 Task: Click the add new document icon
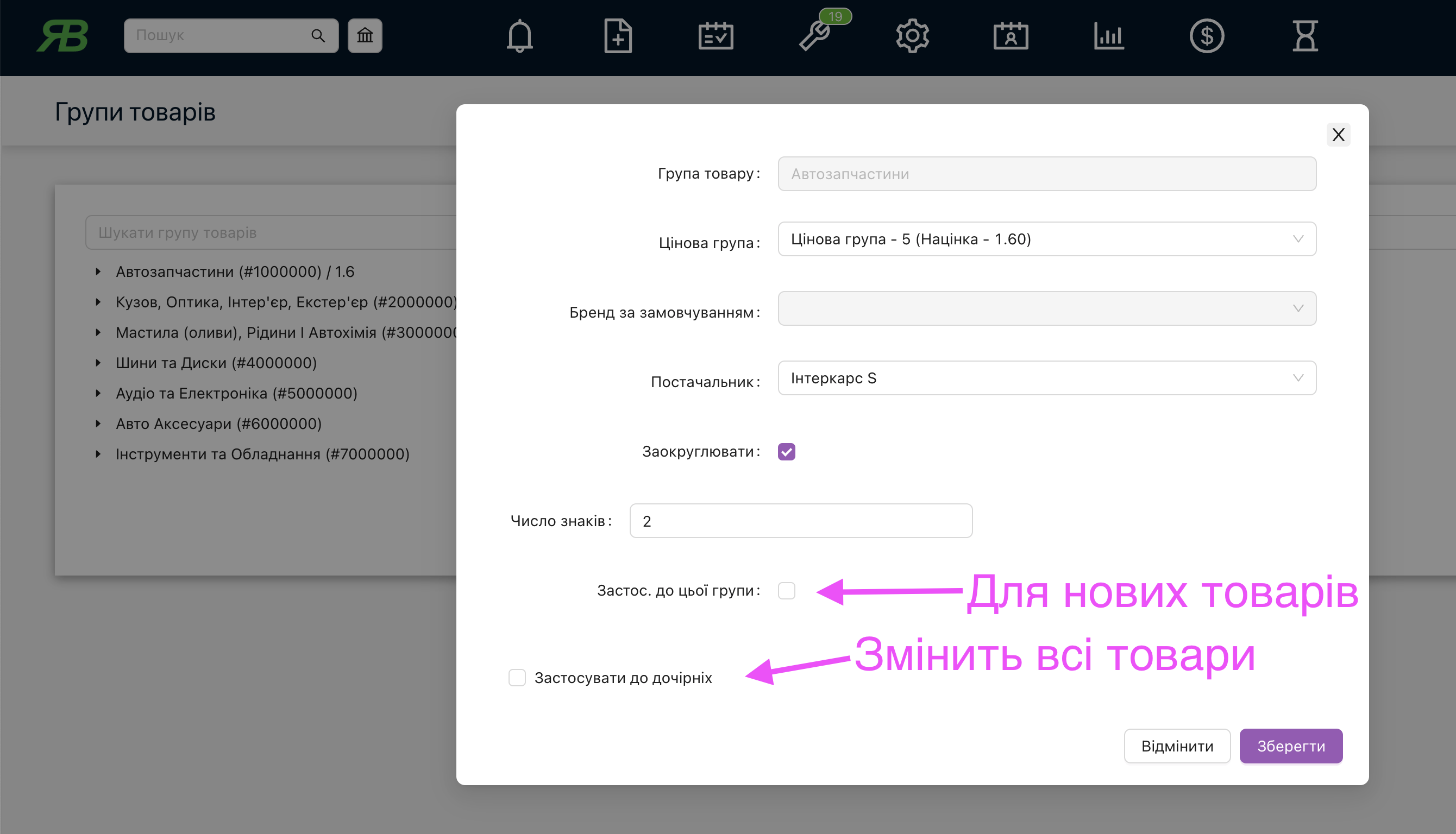click(618, 36)
